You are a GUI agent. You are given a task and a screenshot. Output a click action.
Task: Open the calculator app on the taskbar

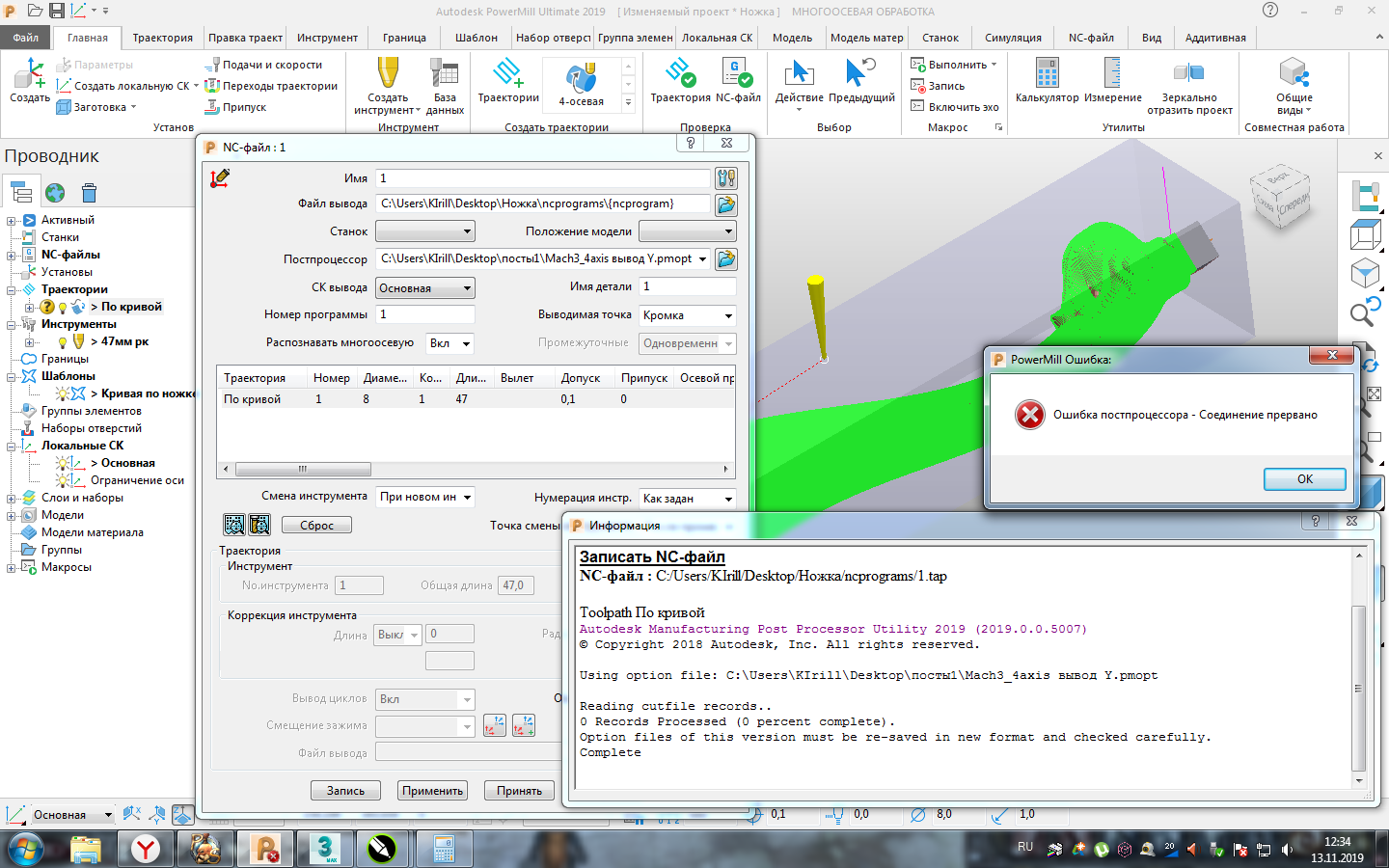click(444, 849)
